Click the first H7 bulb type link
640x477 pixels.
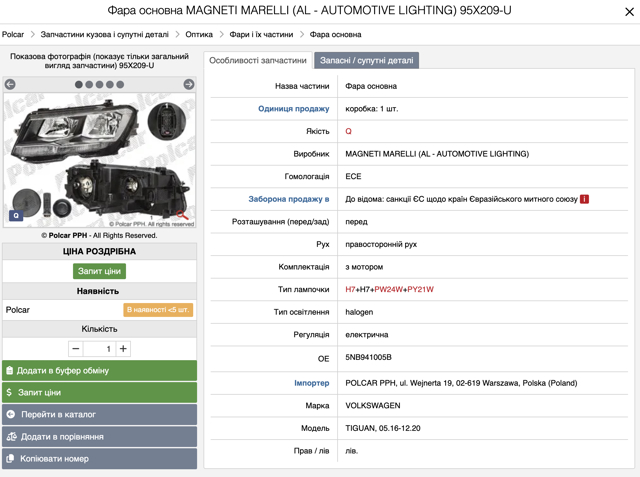[x=350, y=289]
